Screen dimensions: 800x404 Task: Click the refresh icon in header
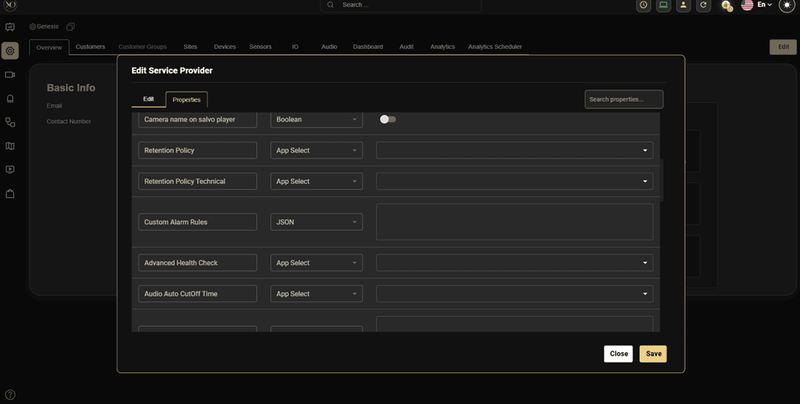pyautogui.click(x=703, y=5)
